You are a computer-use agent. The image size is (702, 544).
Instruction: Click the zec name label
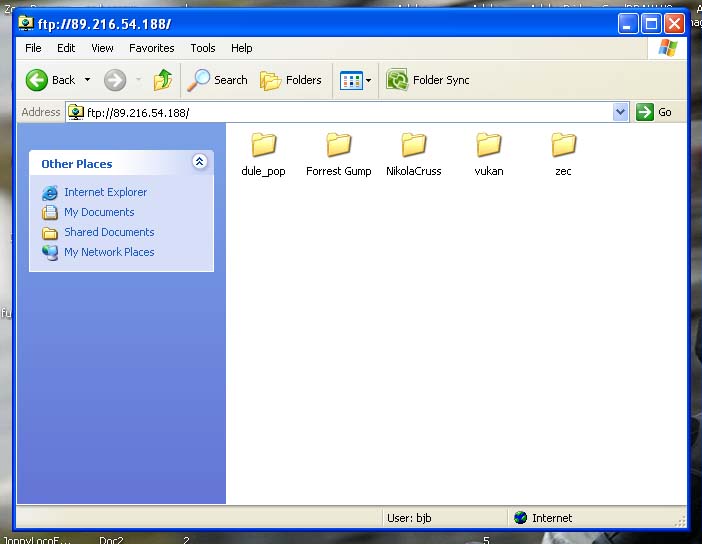(x=563, y=171)
